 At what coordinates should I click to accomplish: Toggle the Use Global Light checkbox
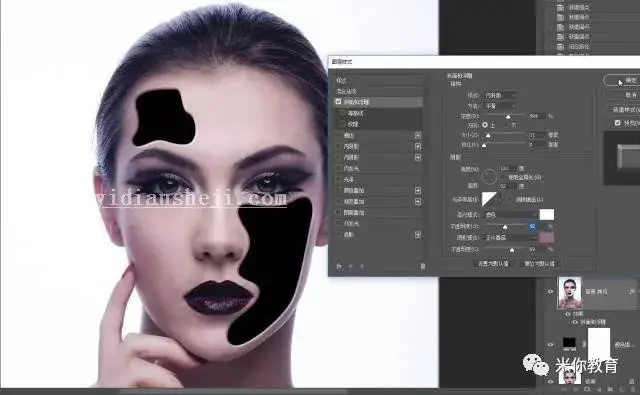coord(503,178)
